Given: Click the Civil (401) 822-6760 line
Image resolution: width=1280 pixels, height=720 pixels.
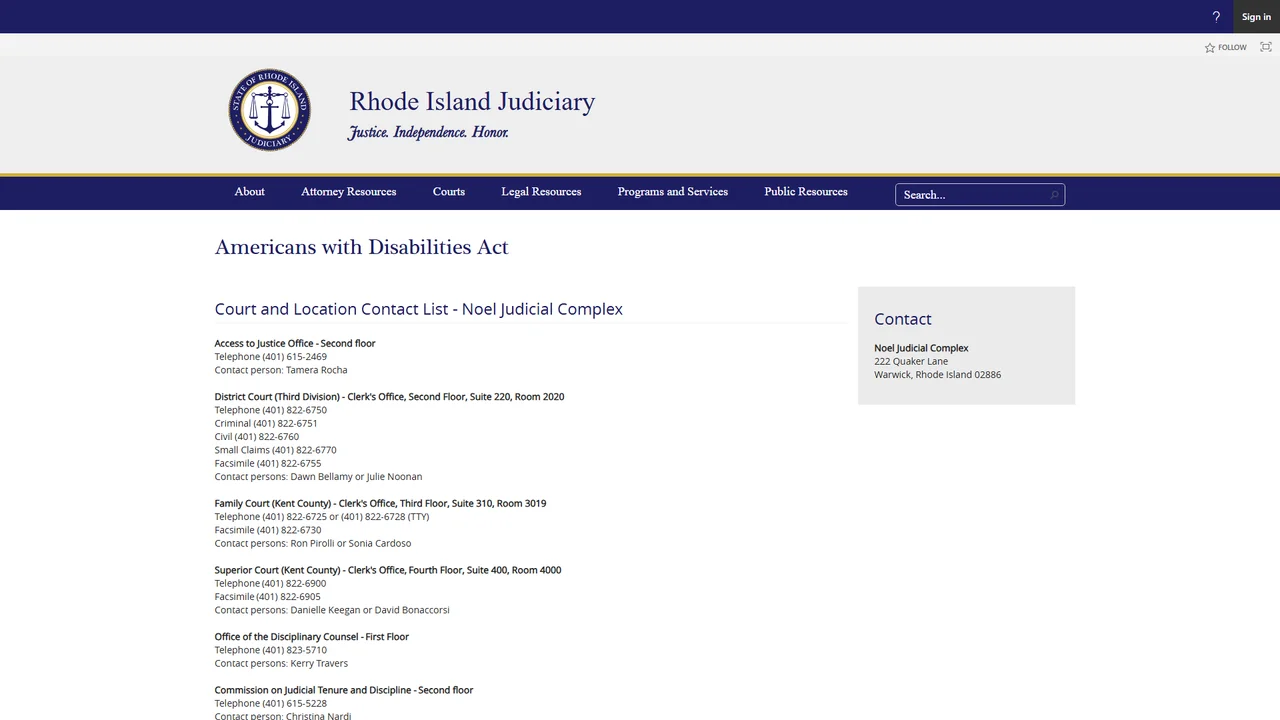Looking at the screenshot, I should (x=257, y=437).
